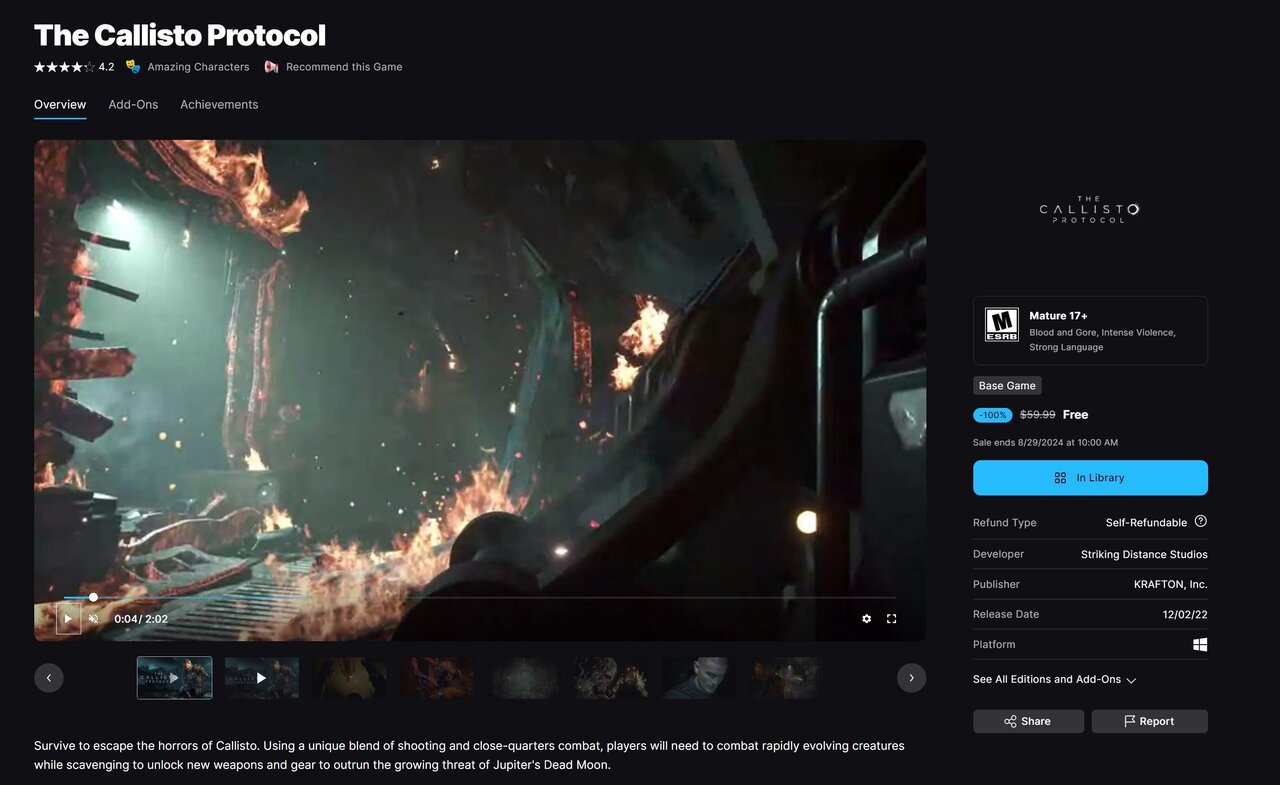Click the In Library button
Image resolution: width=1280 pixels, height=785 pixels.
point(1089,478)
